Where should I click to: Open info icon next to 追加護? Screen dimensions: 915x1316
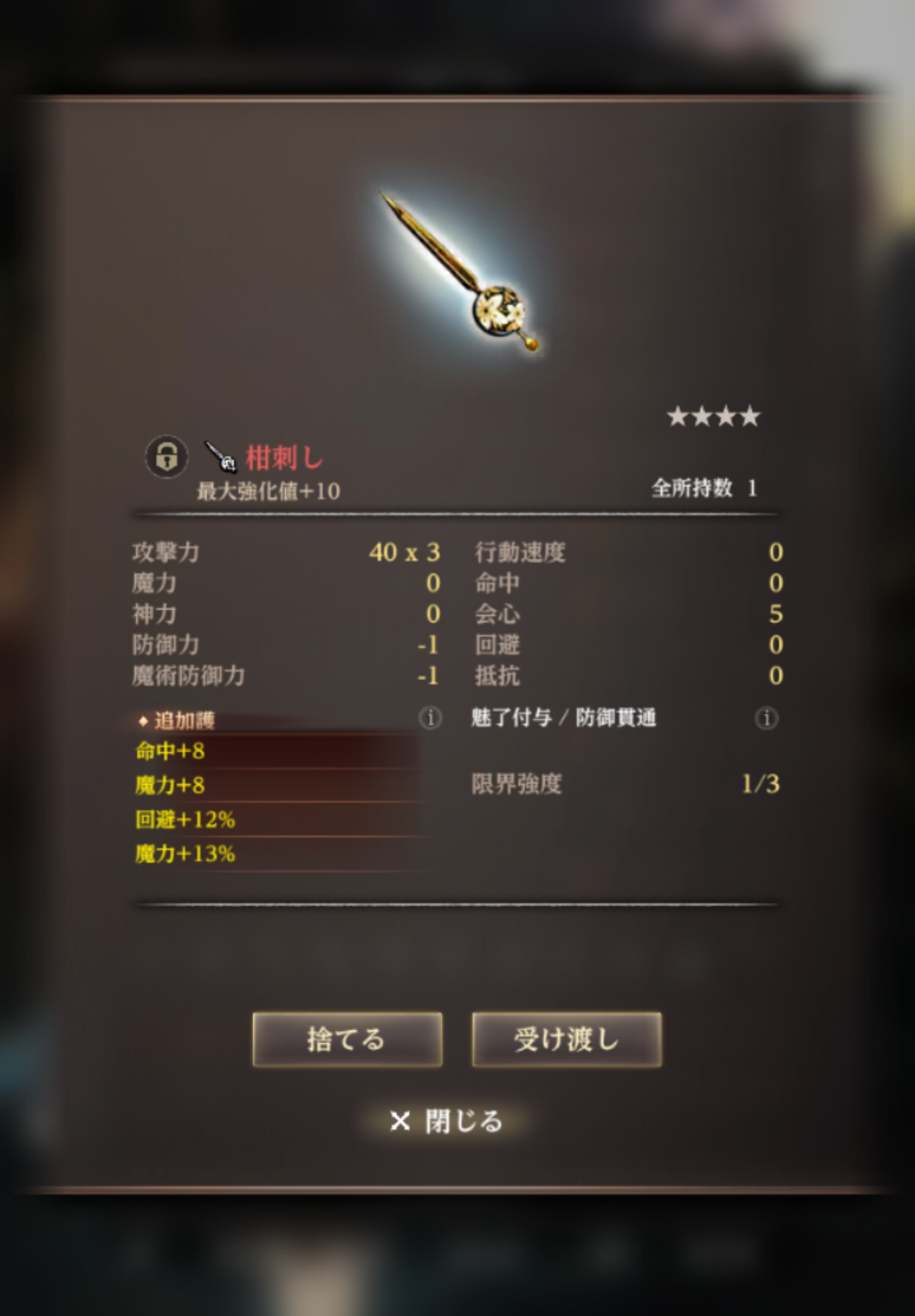[x=430, y=717]
